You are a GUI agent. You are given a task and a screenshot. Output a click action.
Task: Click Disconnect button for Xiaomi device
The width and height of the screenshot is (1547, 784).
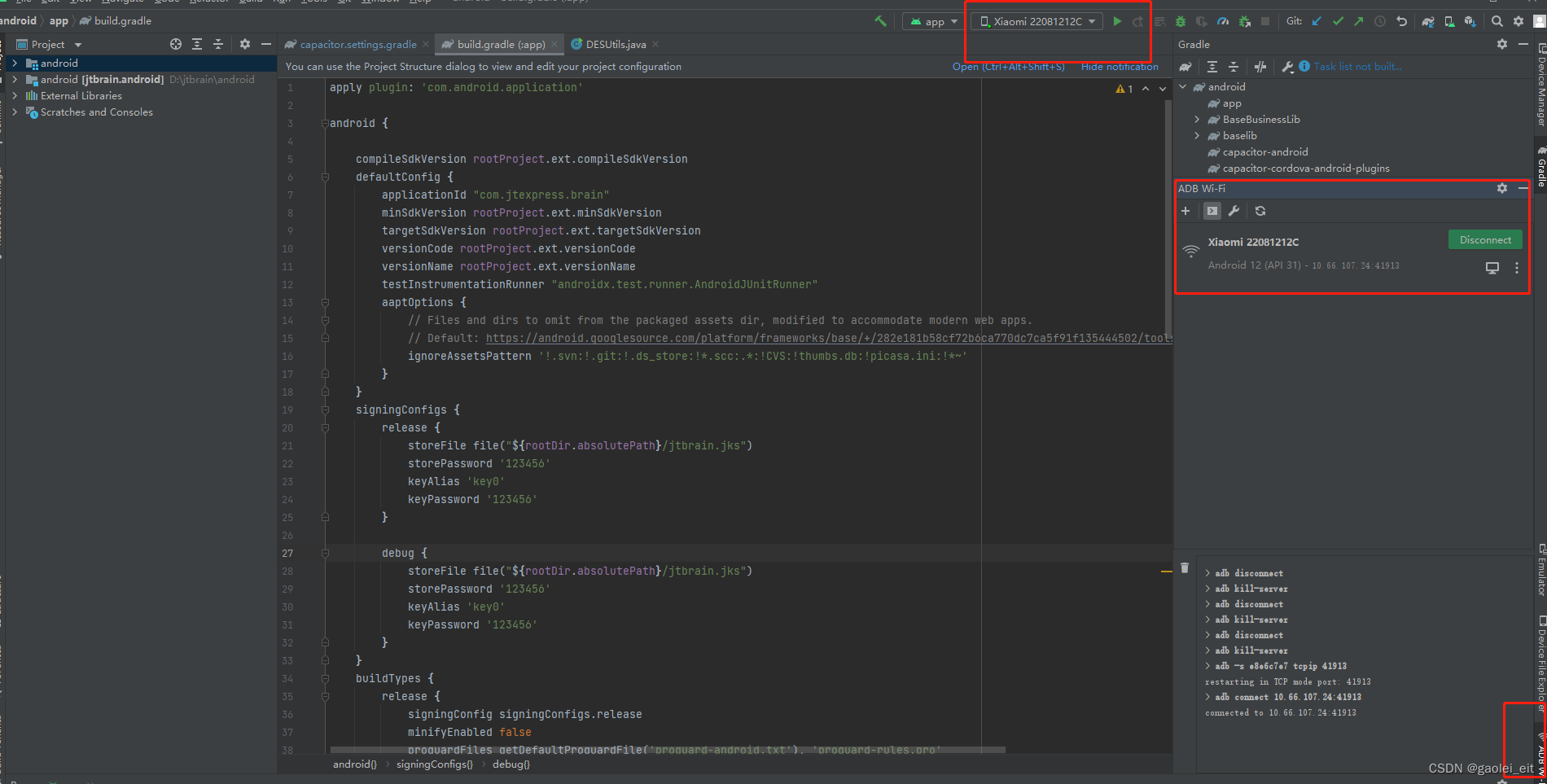pos(1485,239)
